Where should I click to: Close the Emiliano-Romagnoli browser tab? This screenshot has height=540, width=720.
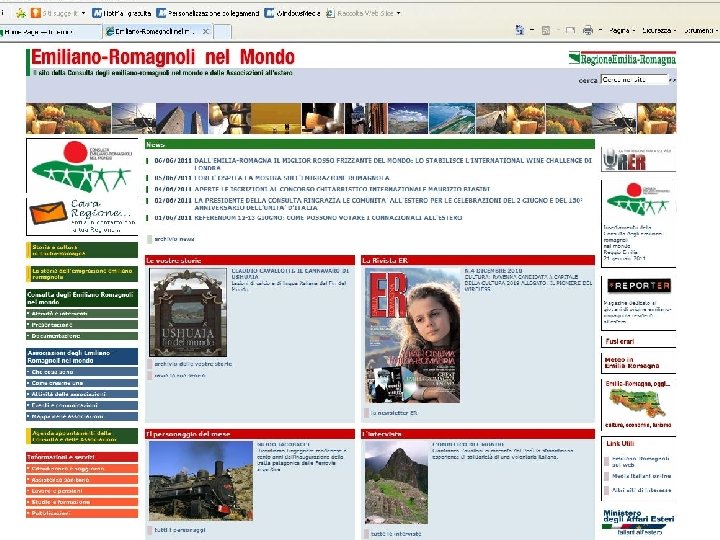[206, 32]
